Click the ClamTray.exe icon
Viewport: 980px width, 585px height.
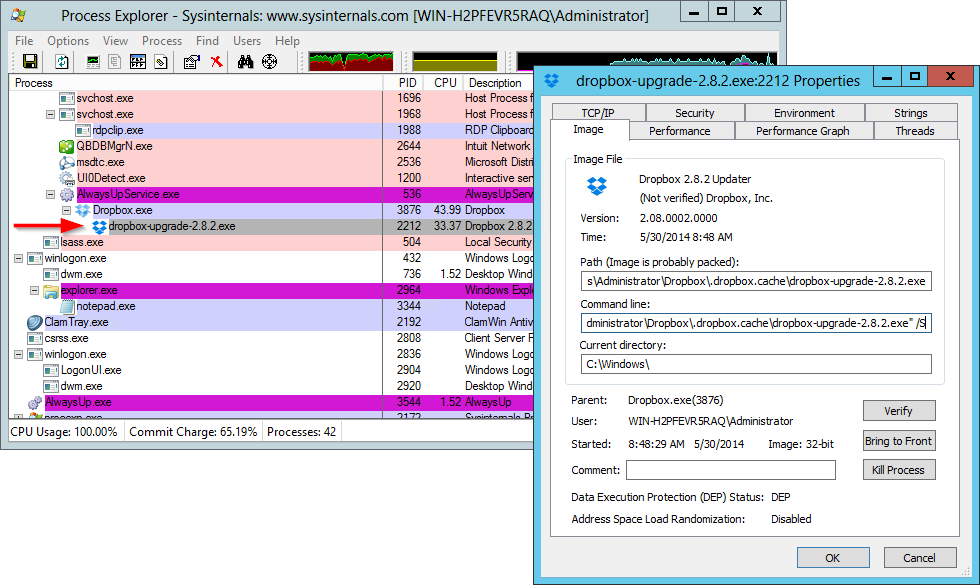pyautogui.click(x=35, y=322)
